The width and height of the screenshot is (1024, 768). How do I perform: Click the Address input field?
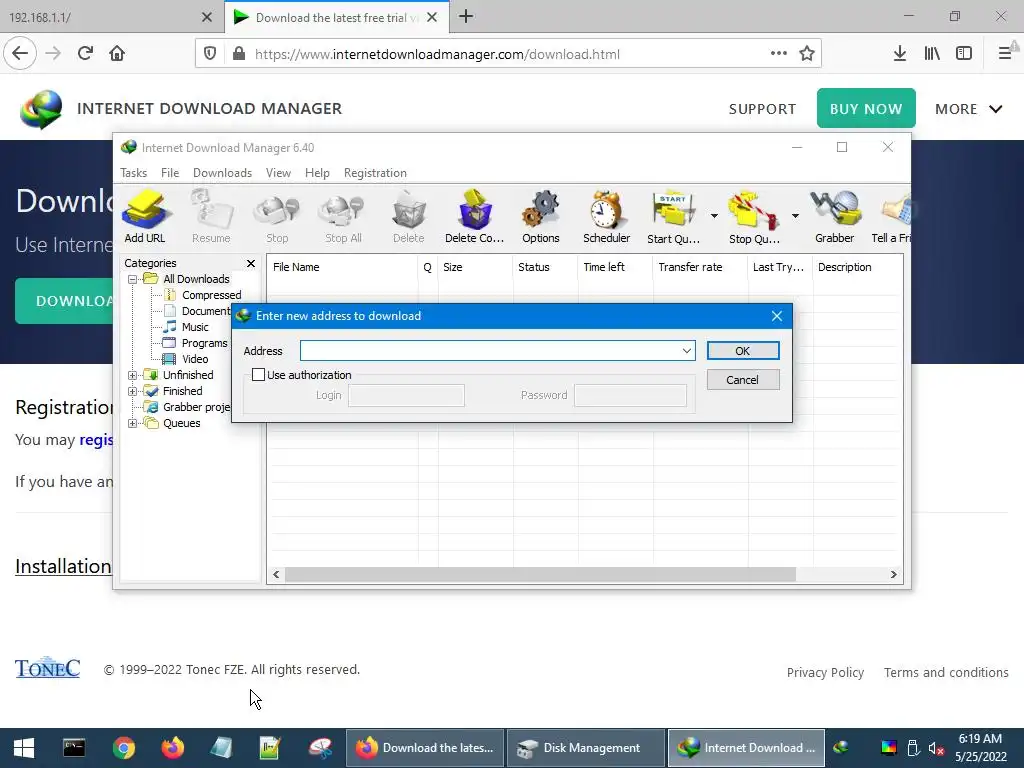click(x=490, y=351)
